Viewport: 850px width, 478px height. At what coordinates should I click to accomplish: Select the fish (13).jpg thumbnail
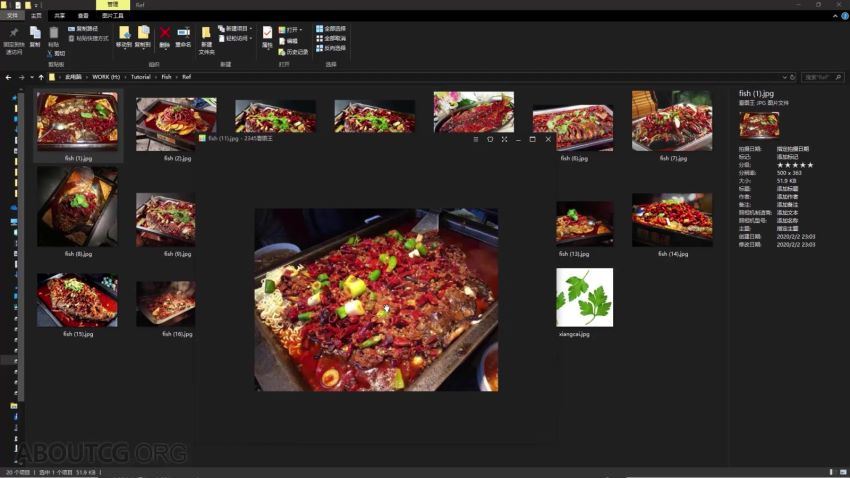click(x=584, y=223)
